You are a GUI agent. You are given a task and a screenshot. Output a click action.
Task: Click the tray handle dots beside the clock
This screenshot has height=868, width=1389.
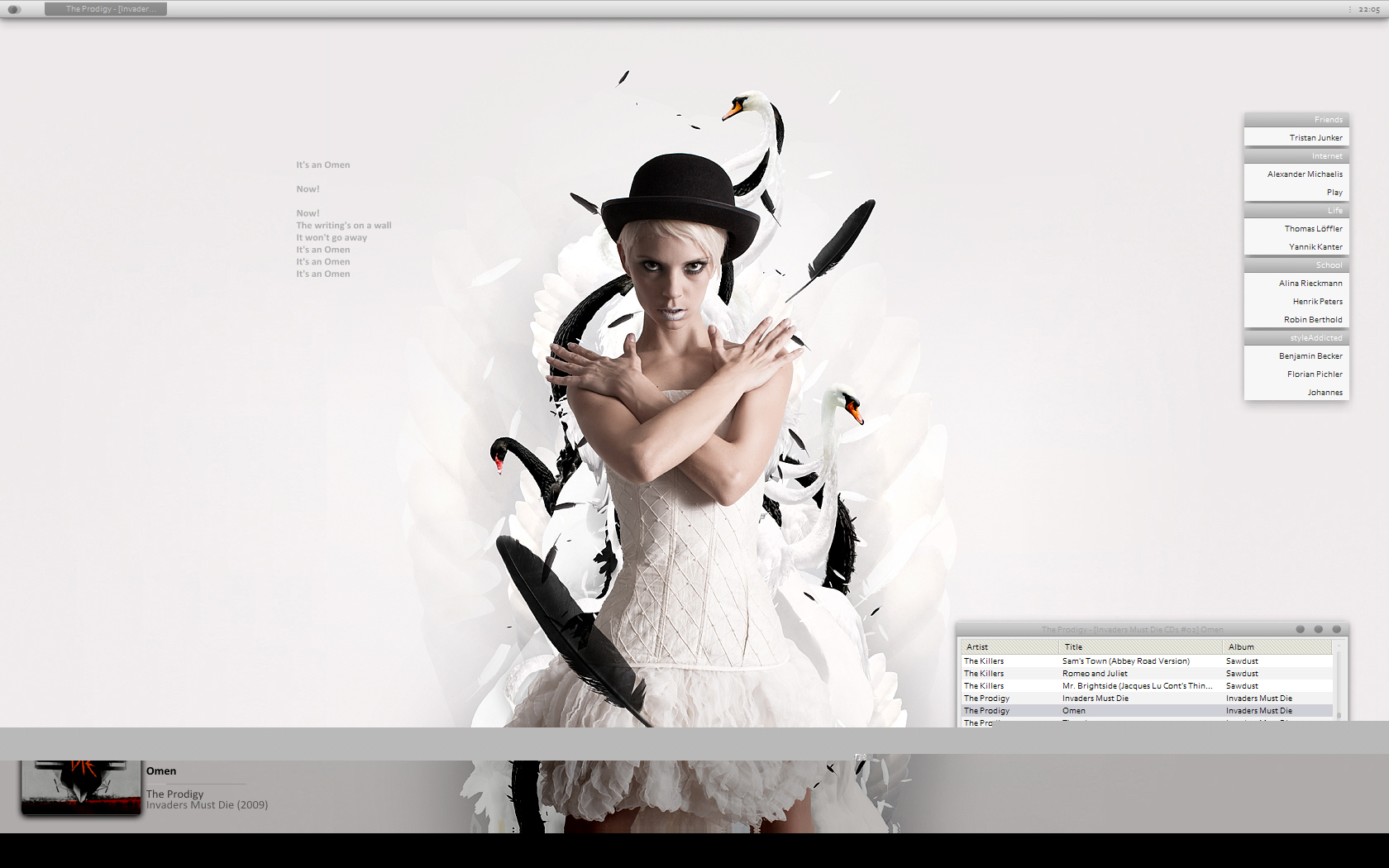1350,10
